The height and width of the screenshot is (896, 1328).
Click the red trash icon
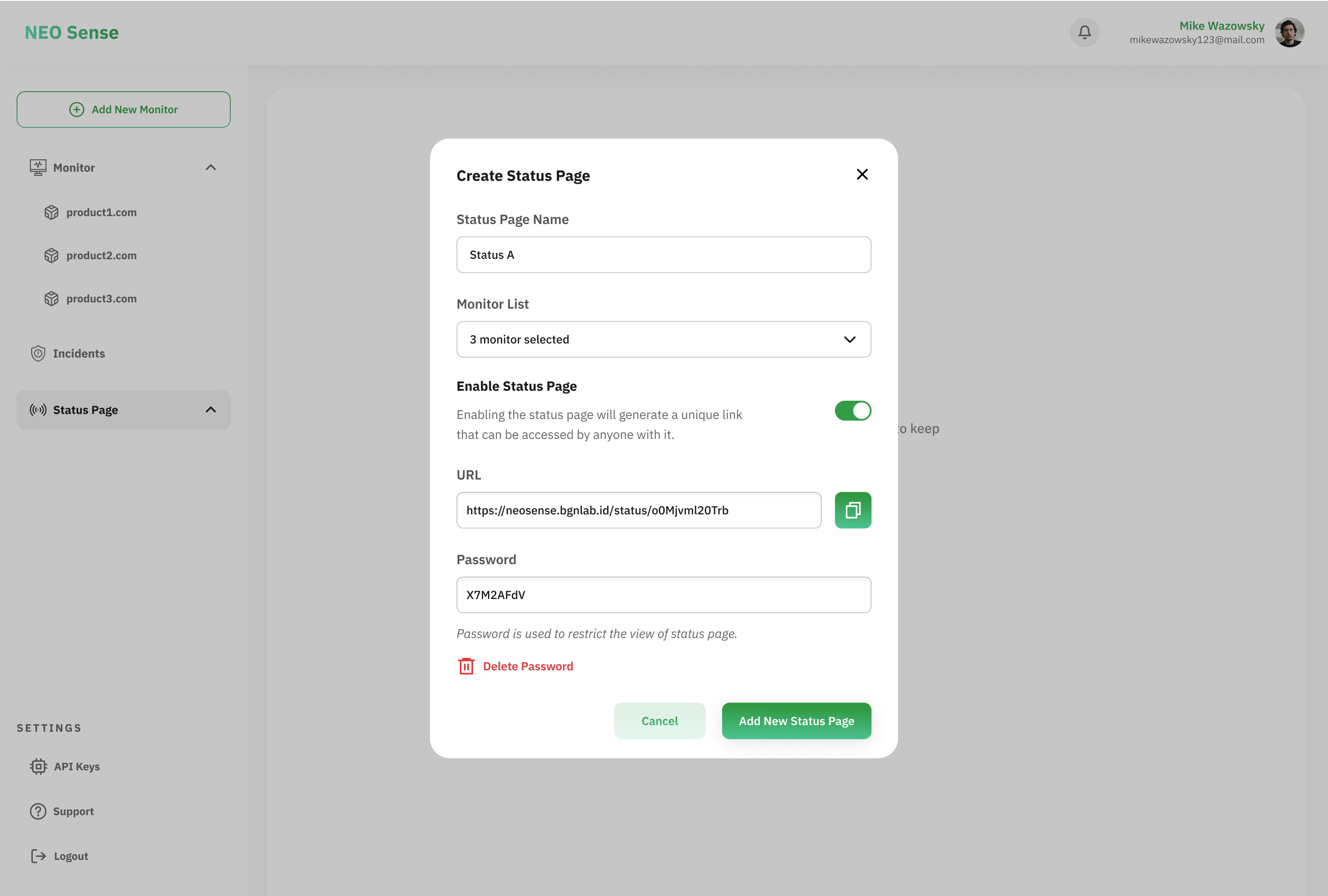click(466, 666)
